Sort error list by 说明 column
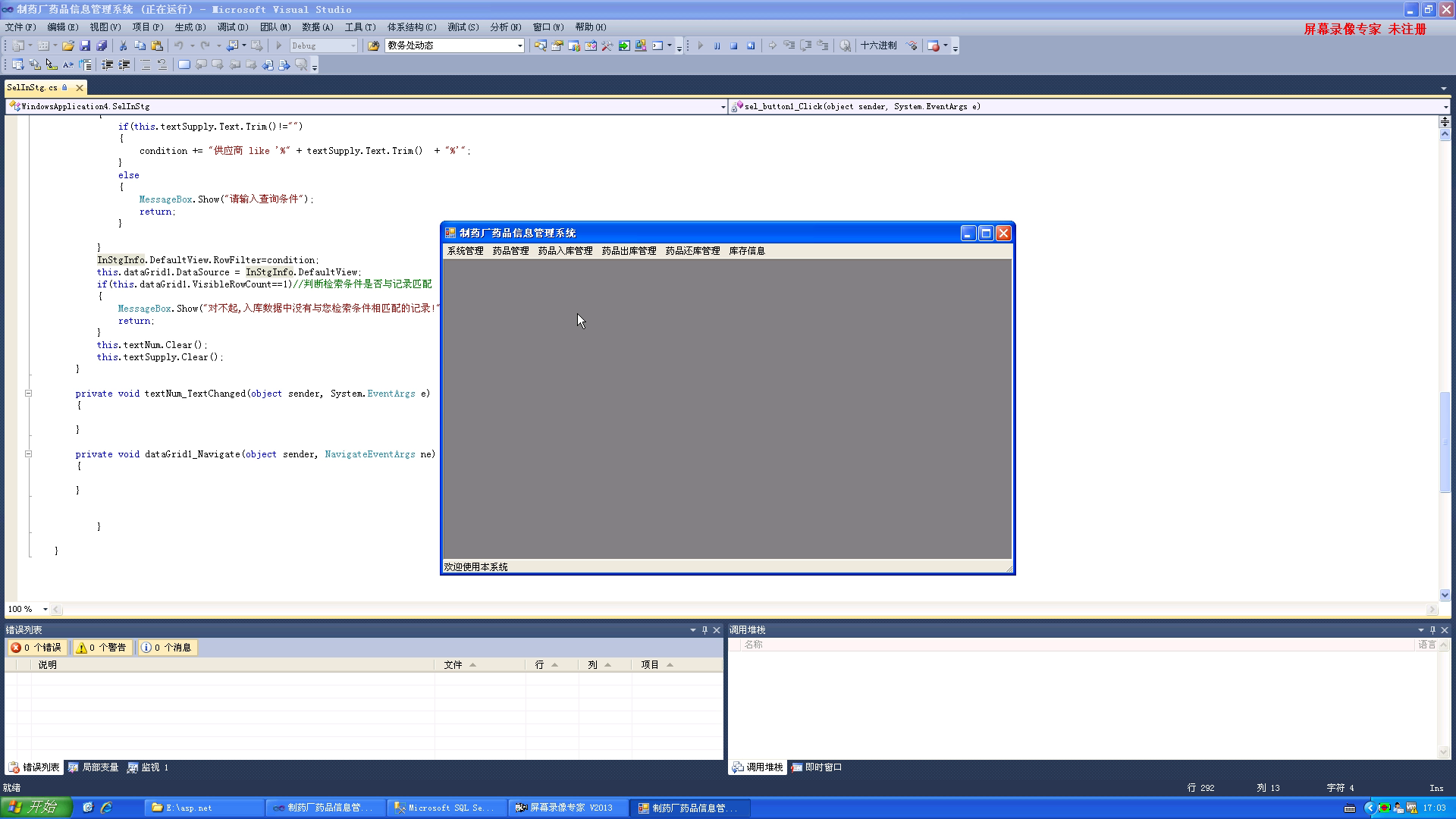The width and height of the screenshot is (1456, 819). click(233, 665)
